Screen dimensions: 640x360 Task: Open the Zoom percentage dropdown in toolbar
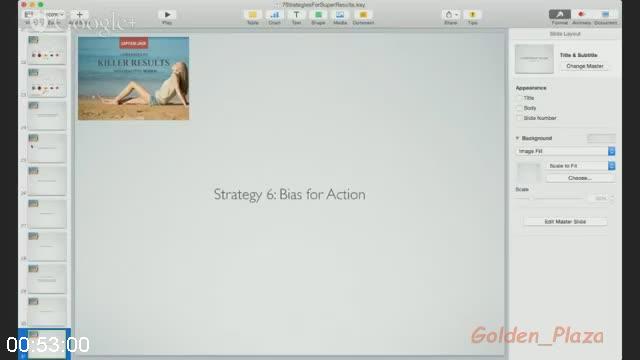coord(54,15)
